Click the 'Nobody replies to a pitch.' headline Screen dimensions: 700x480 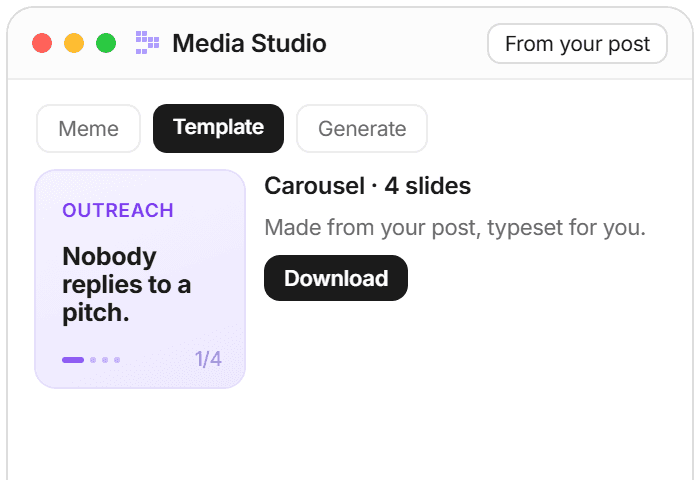(x=127, y=284)
